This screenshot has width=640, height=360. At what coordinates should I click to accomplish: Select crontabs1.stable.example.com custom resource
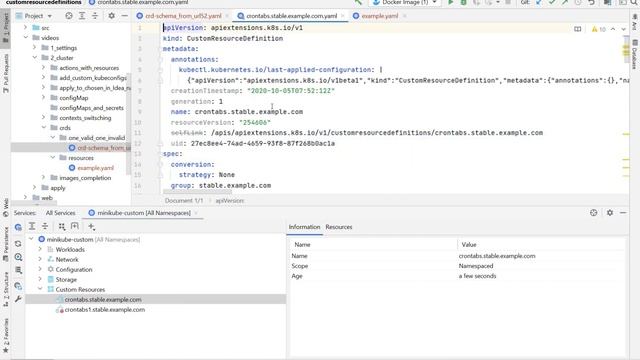[x=104, y=309]
